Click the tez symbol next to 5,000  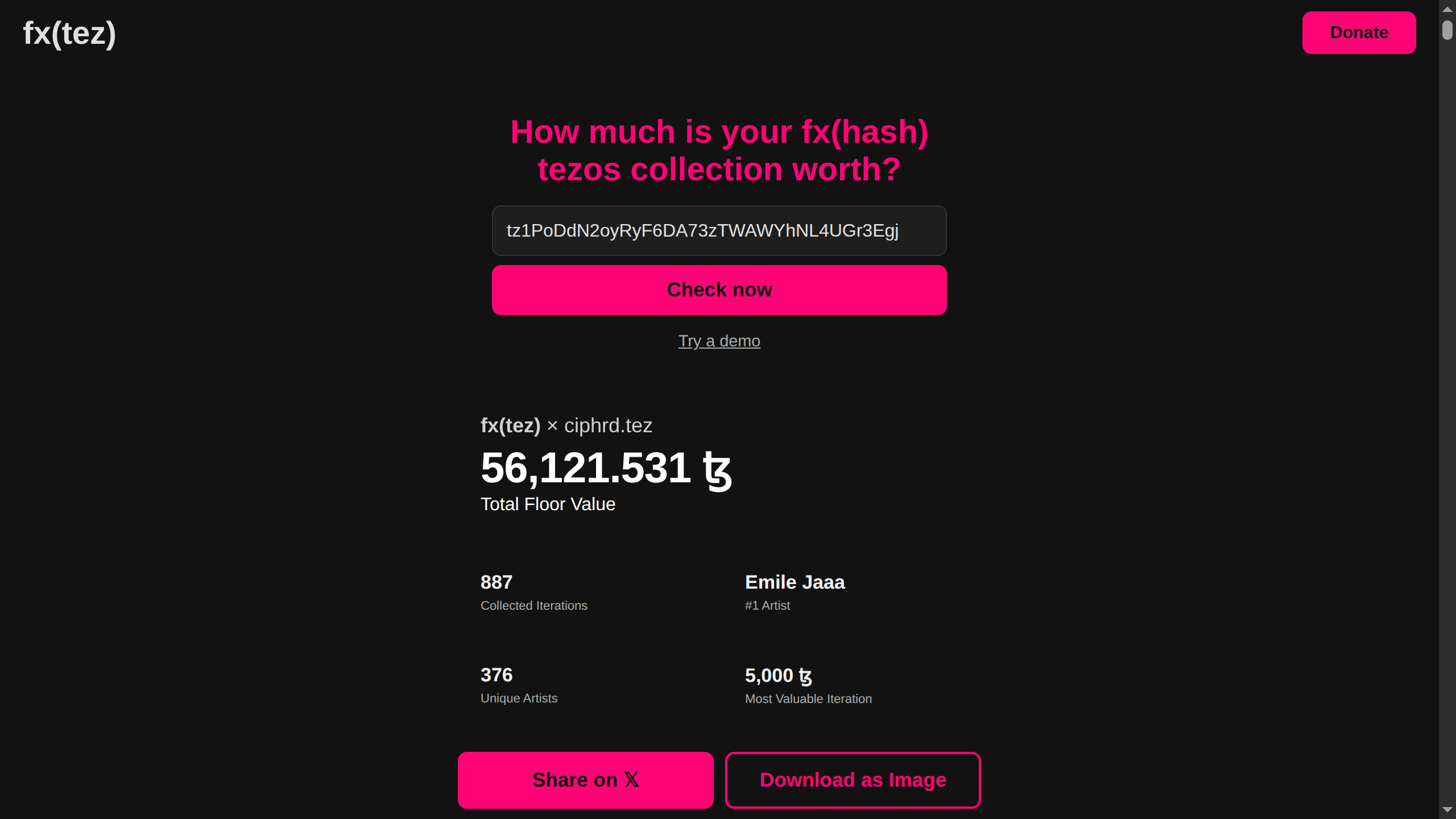[805, 676]
